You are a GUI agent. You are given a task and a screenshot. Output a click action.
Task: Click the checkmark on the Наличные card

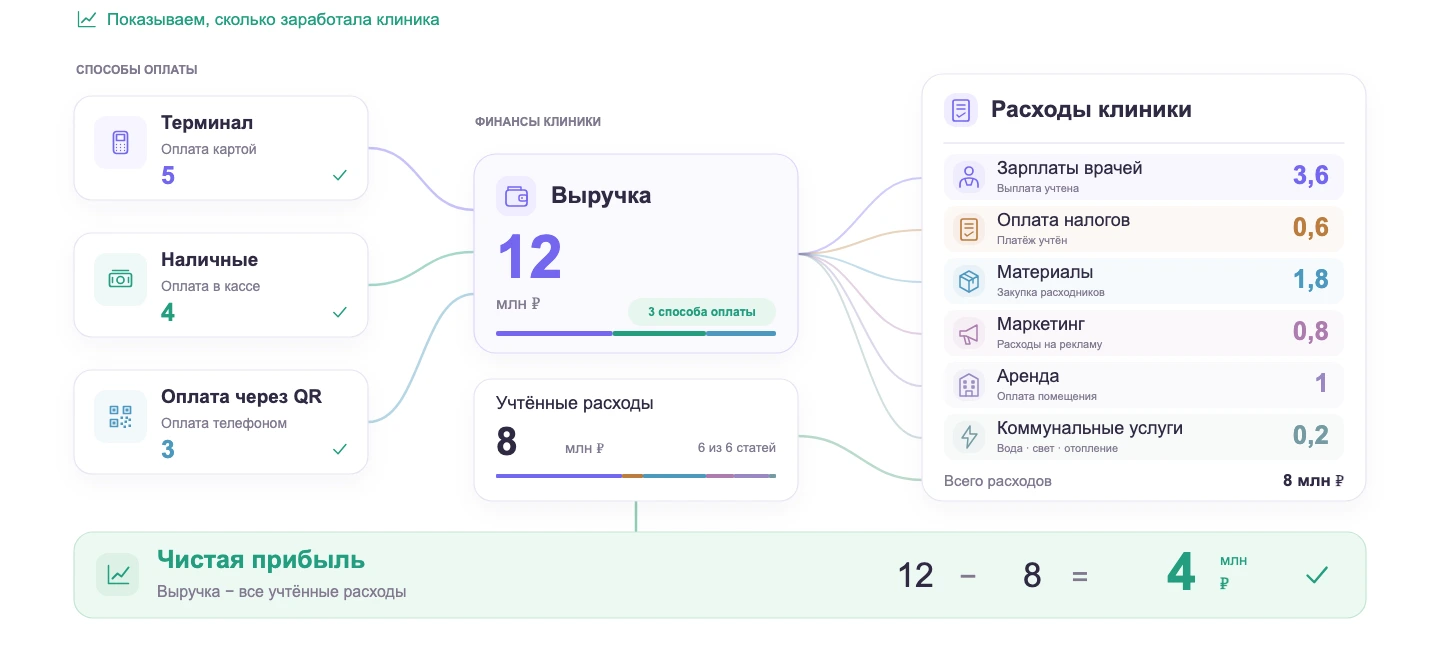[340, 312]
